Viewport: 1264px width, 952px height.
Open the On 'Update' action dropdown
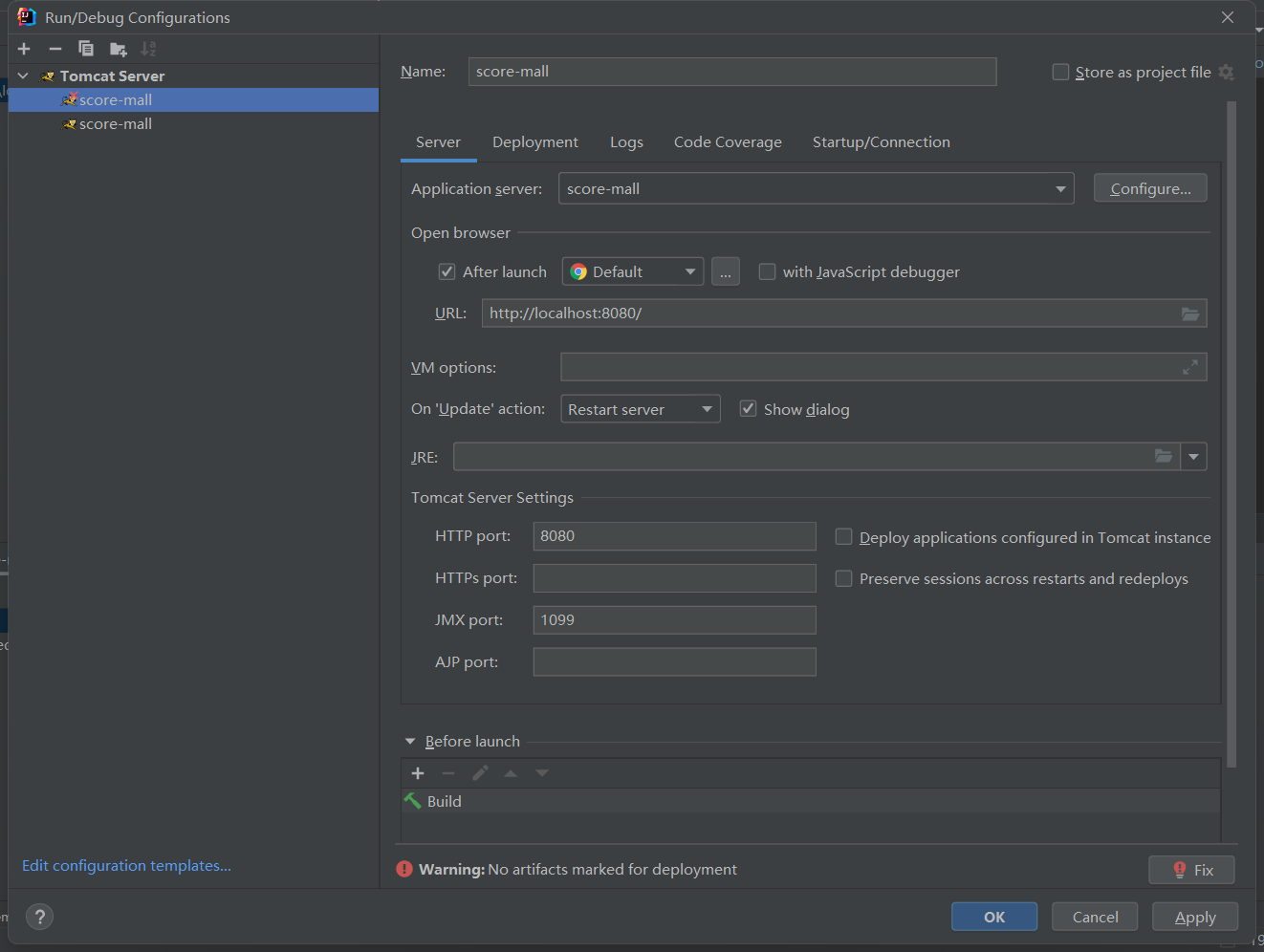[x=707, y=409]
